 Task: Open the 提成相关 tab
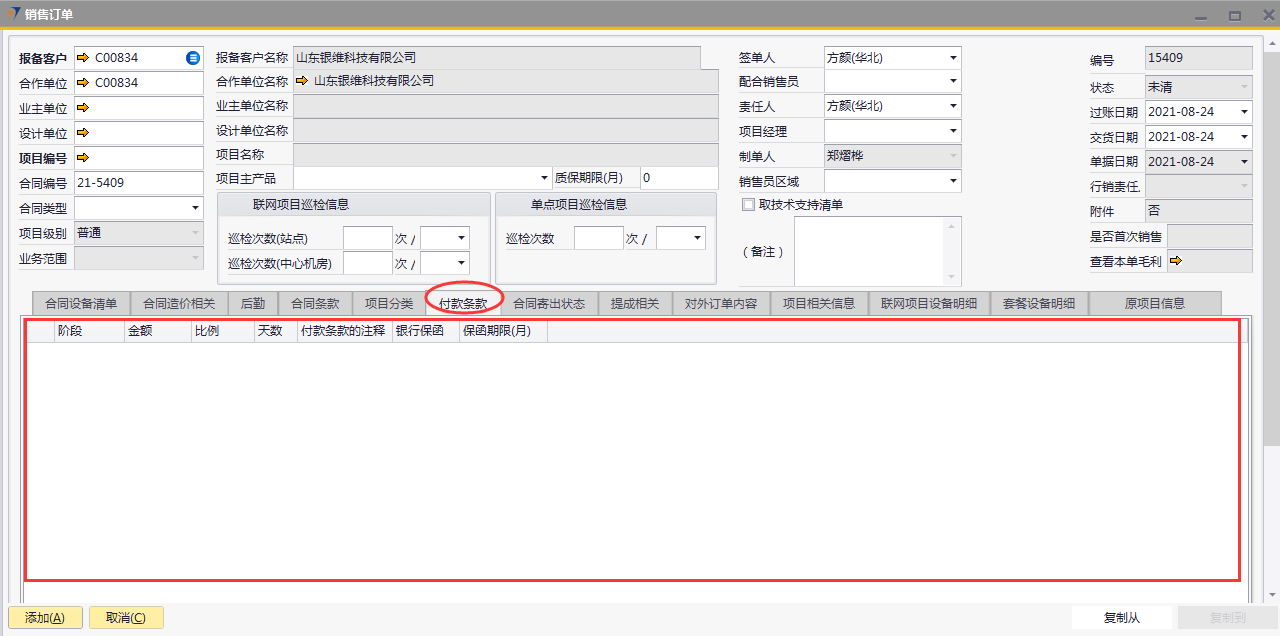[x=635, y=303]
